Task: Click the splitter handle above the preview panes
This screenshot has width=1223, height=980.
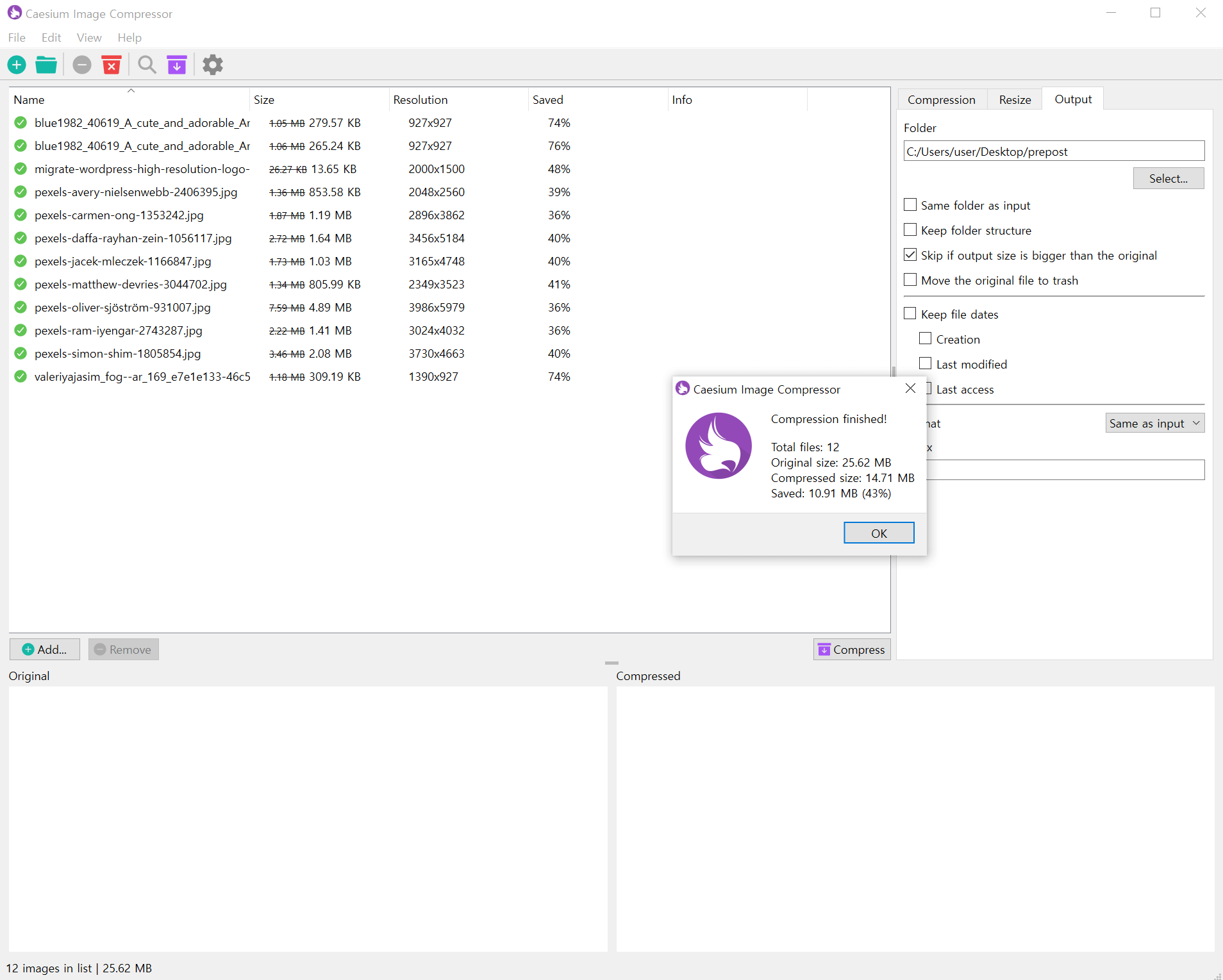Action: coord(611,663)
